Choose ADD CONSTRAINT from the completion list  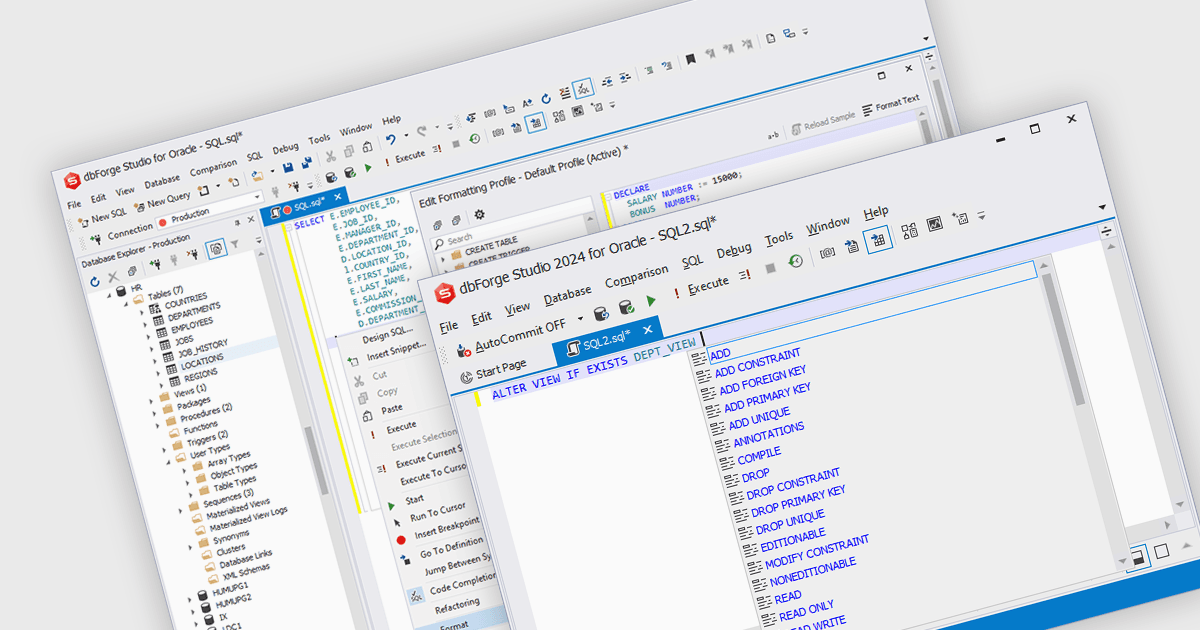coord(757,363)
